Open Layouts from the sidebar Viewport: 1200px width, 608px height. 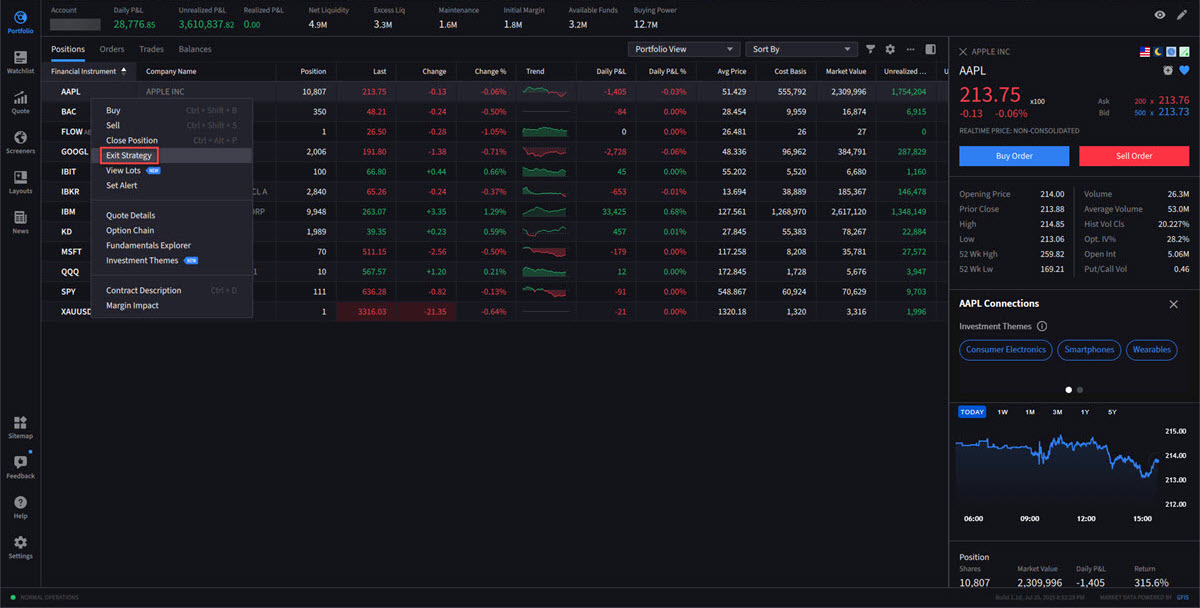click(x=20, y=182)
